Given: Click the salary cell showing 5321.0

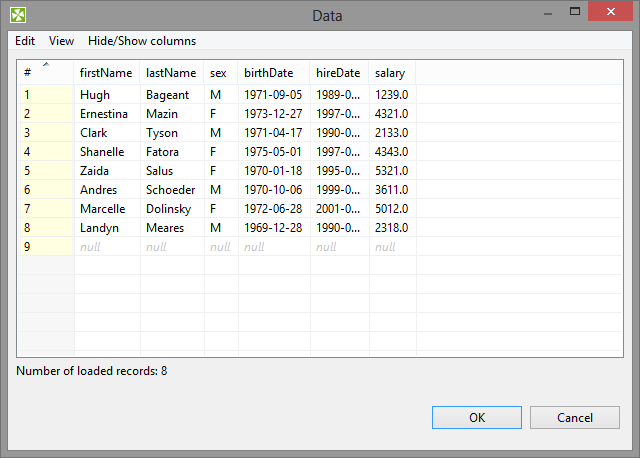Looking at the screenshot, I should point(391,171).
